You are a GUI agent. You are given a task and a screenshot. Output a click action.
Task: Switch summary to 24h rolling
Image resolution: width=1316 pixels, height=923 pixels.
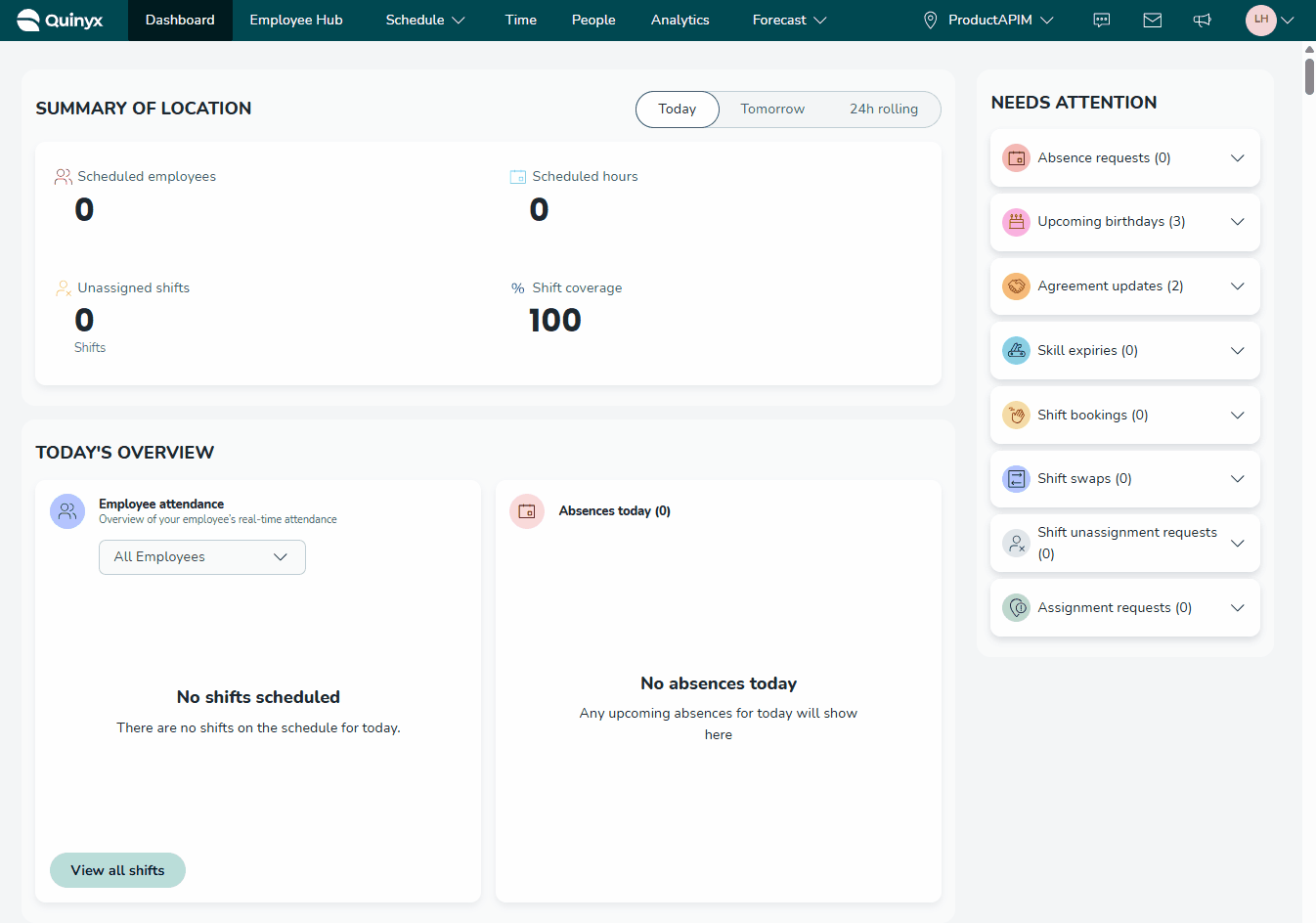click(x=884, y=110)
